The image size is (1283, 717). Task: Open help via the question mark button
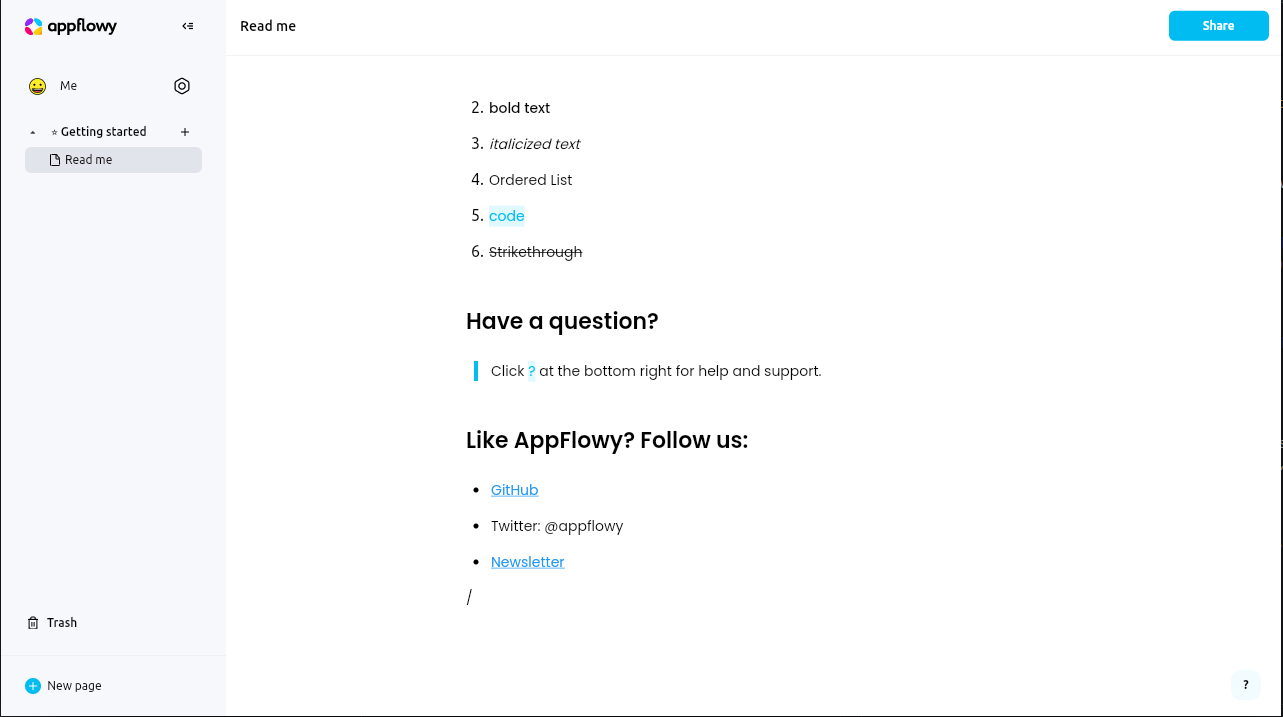pyautogui.click(x=1245, y=685)
